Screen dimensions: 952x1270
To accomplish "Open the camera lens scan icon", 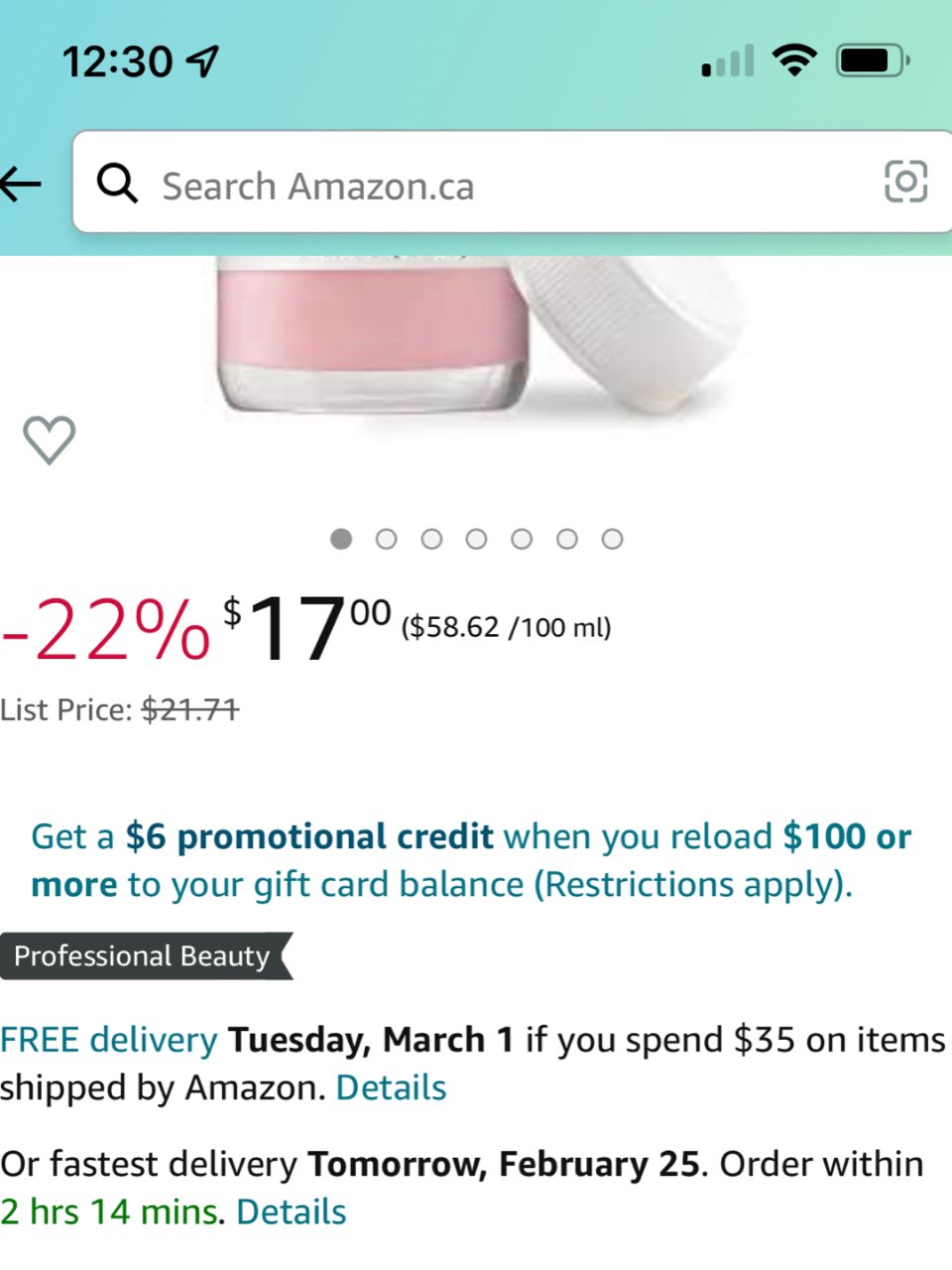I will 904,183.
